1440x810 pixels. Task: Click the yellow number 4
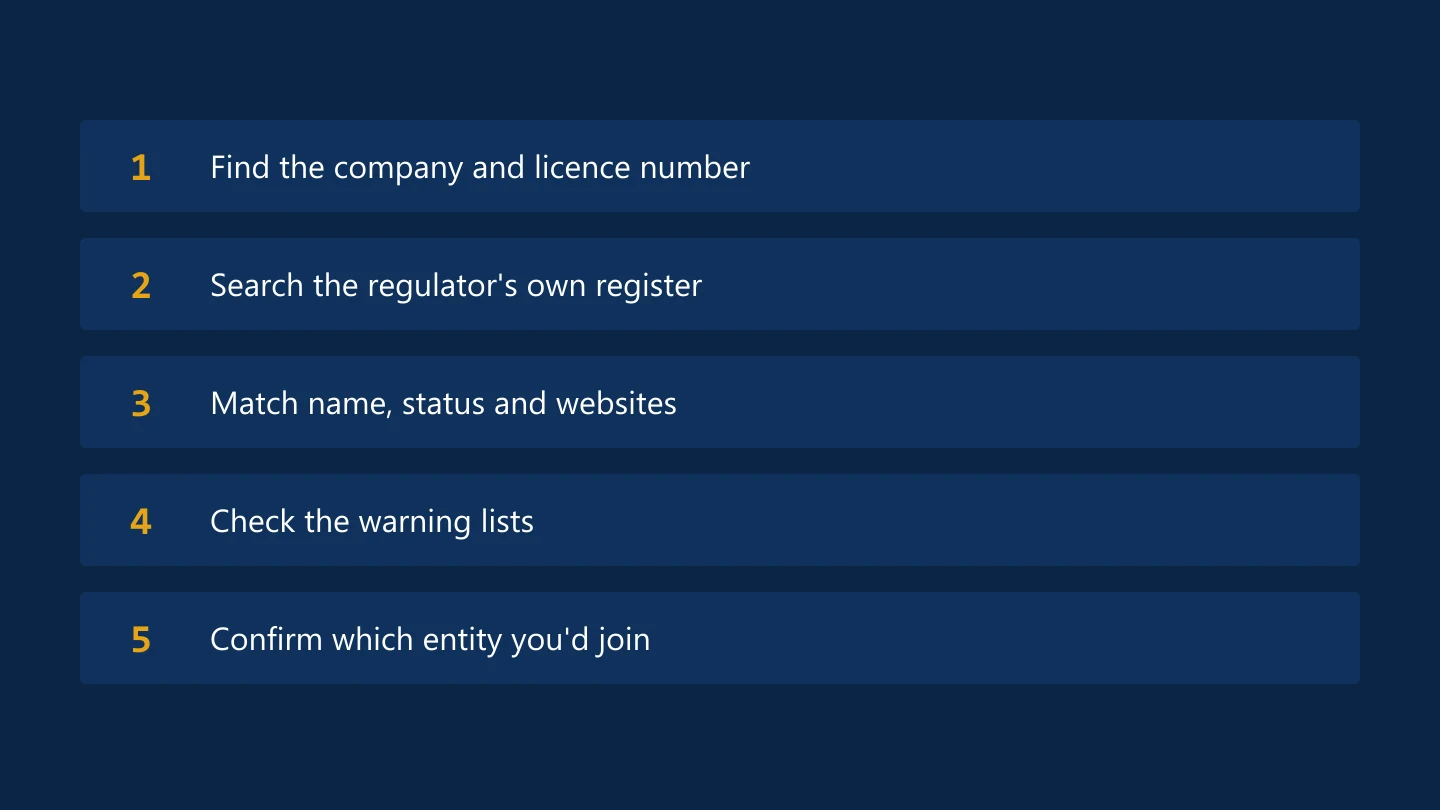[x=141, y=522]
